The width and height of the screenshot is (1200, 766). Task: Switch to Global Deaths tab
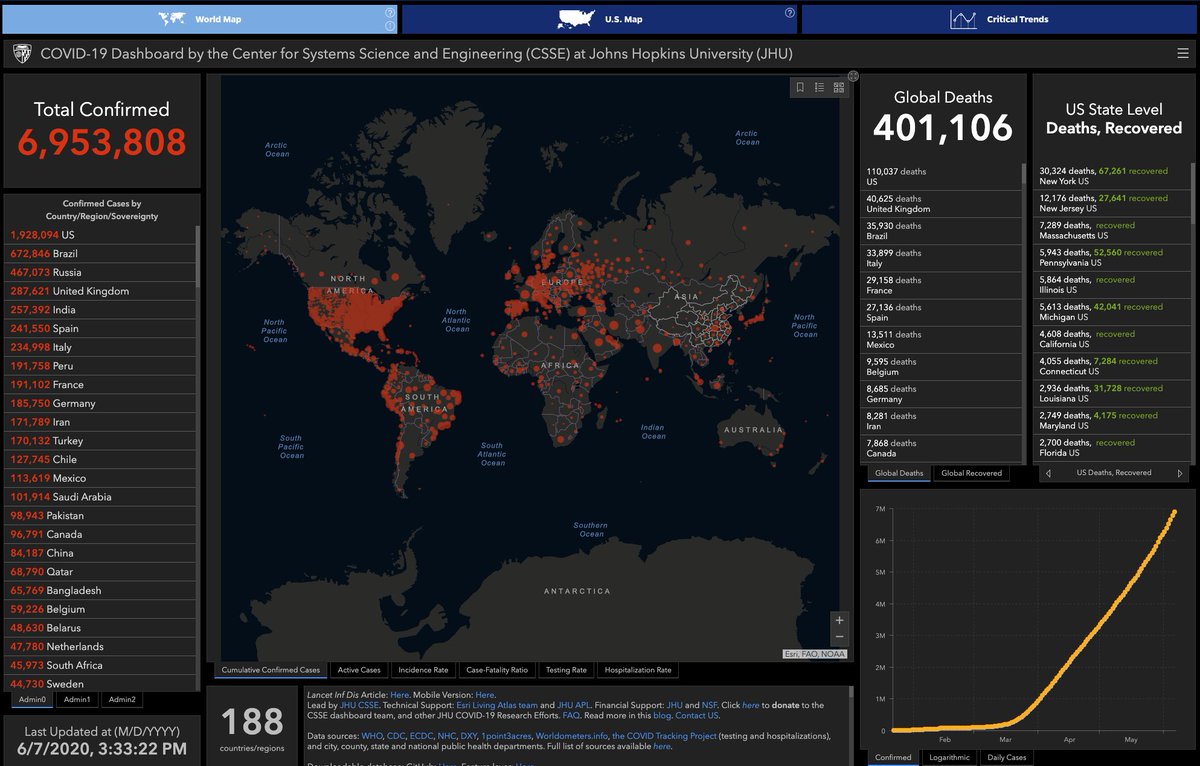click(x=899, y=473)
